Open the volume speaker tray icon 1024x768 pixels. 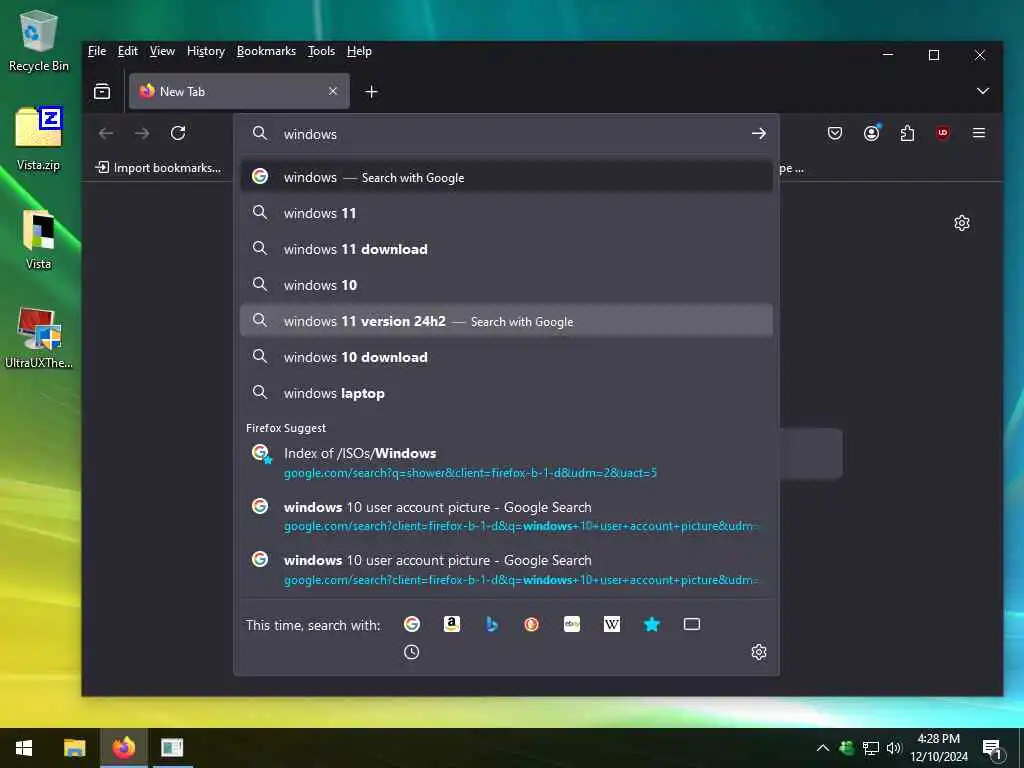coord(893,748)
